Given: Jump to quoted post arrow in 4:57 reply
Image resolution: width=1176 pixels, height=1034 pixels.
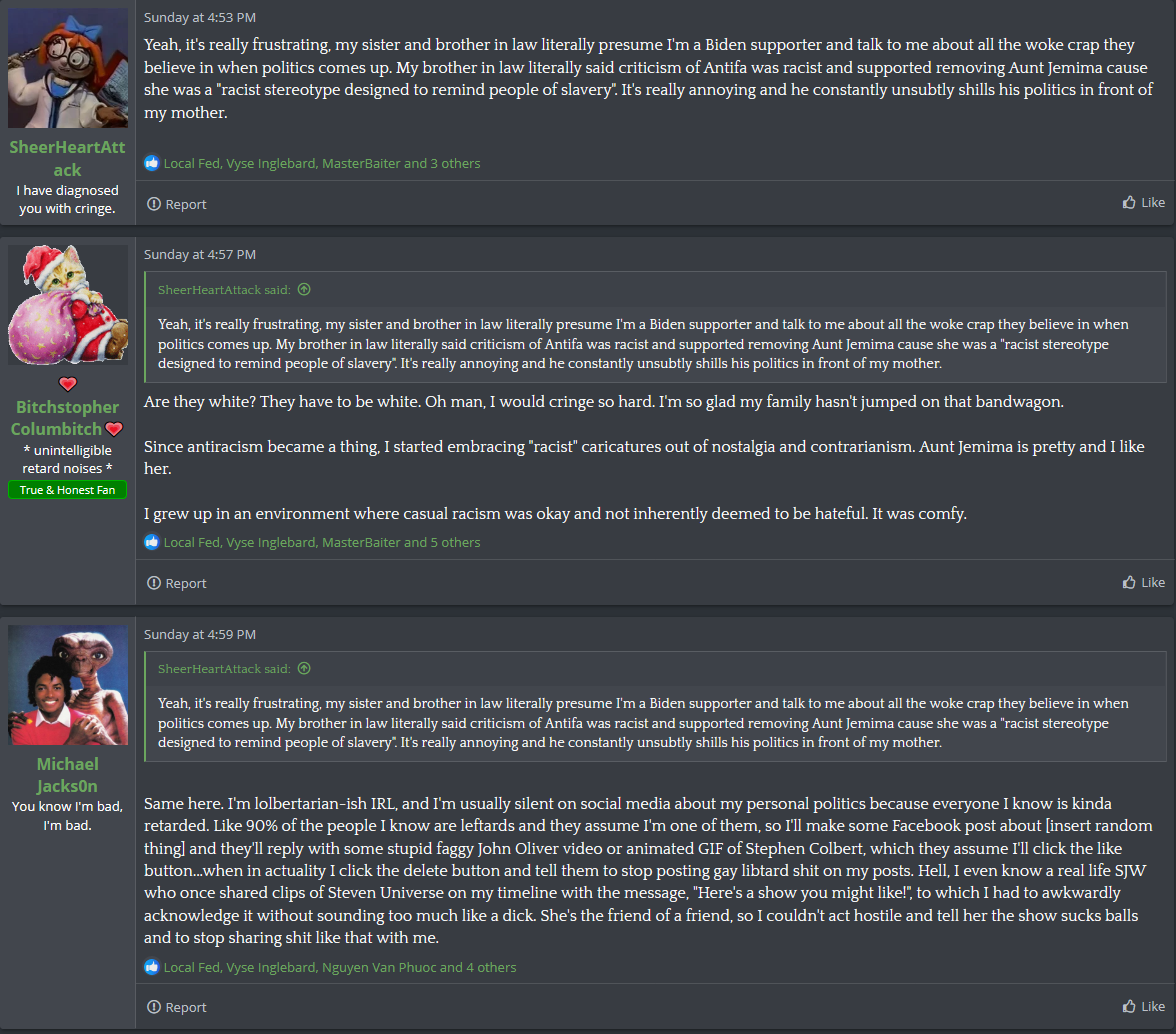Looking at the screenshot, I should 304,289.
